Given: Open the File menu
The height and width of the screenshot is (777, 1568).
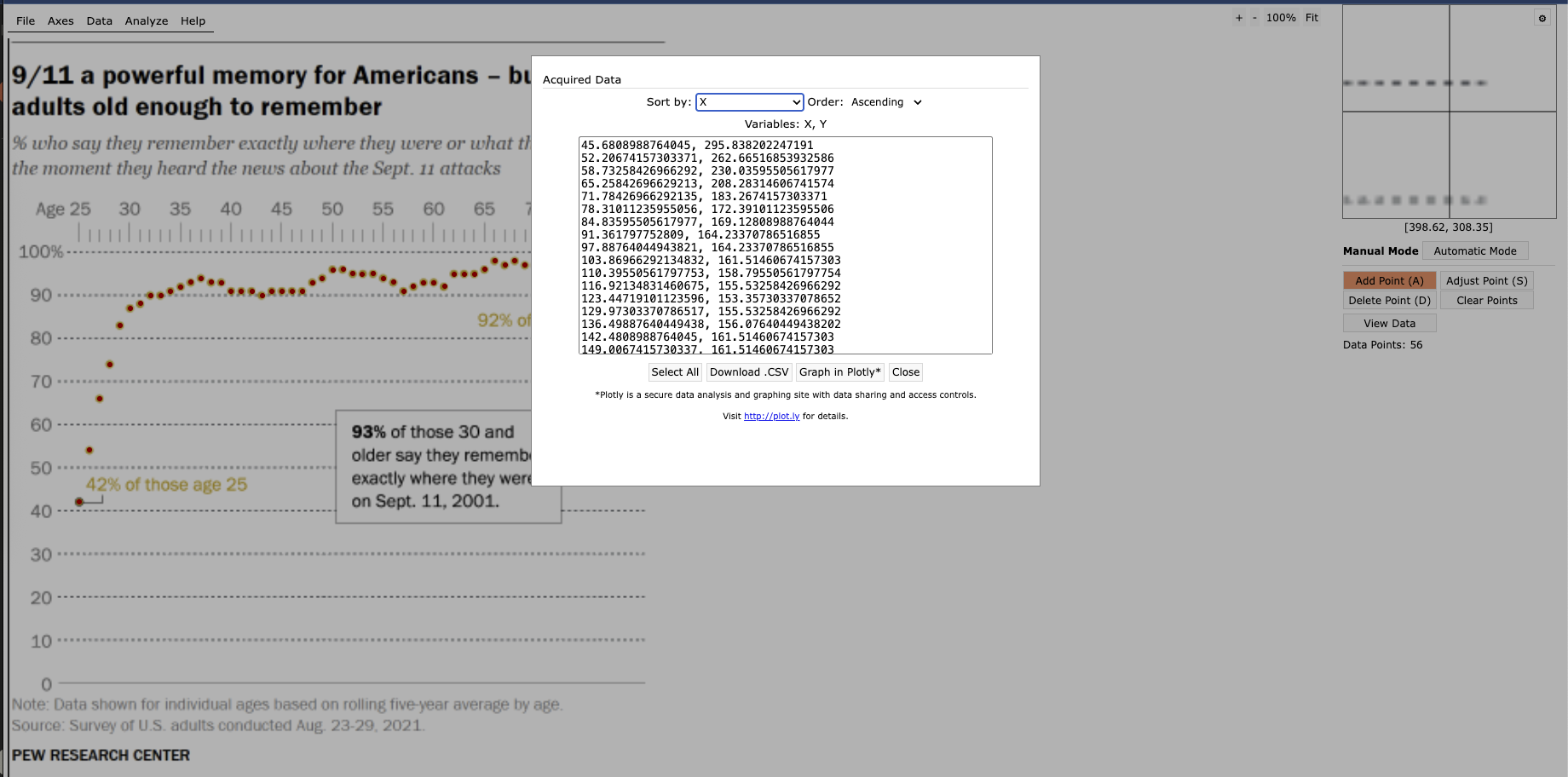Looking at the screenshot, I should click(x=26, y=21).
